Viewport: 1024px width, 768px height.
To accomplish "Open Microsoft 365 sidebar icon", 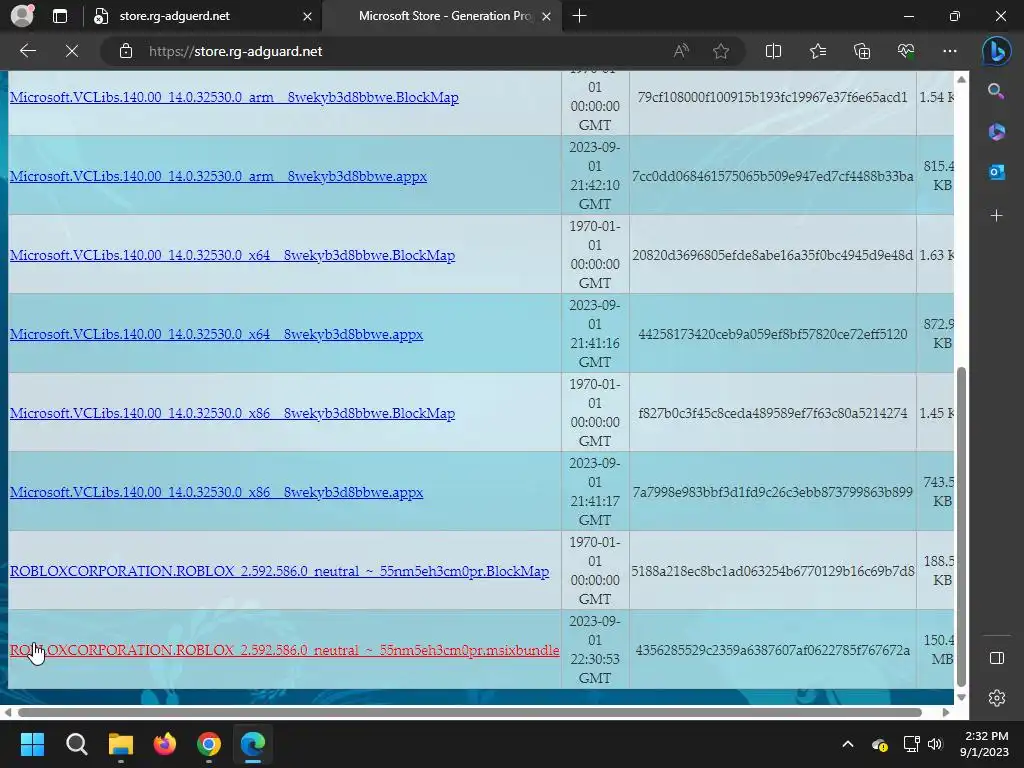I will click(x=996, y=131).
